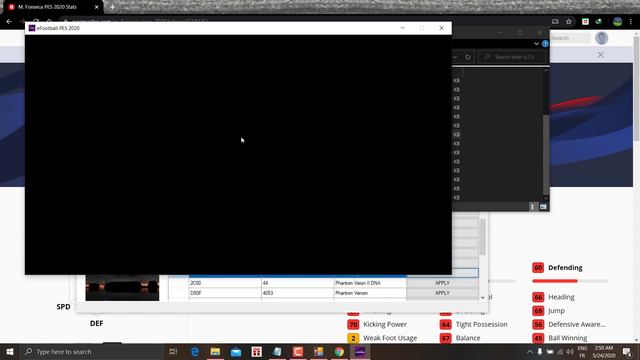The width and height of the screenshot is (640, 360).
Task: Click the Heading stat label
Action: pyautogui.click(x=561, y=297)
